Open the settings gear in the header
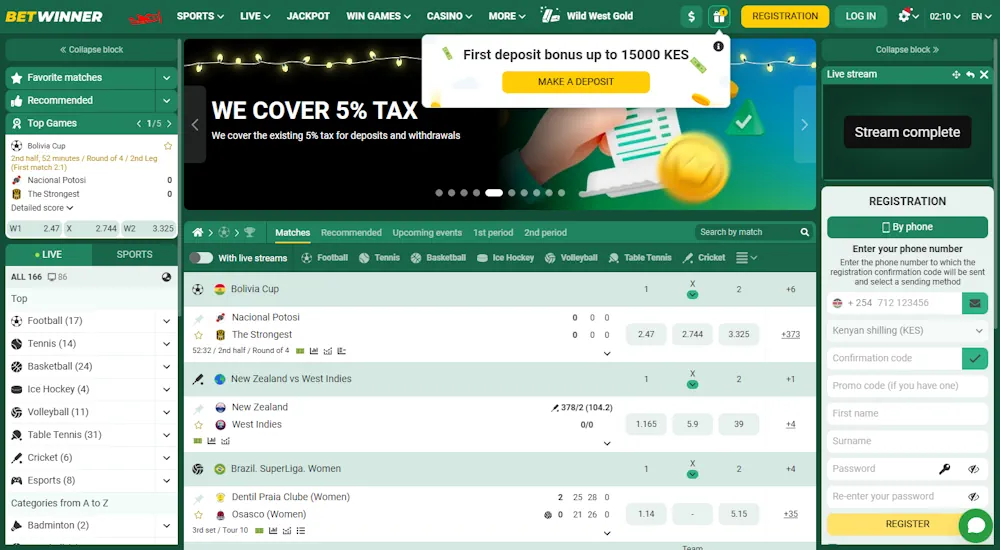This screenshot has height=550, width=1000. coord(904,17)
